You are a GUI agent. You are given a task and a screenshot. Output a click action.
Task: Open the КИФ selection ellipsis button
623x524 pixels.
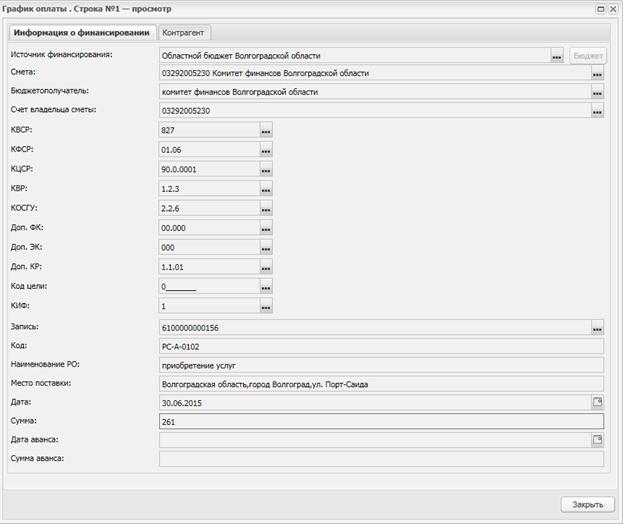[266, 306]
